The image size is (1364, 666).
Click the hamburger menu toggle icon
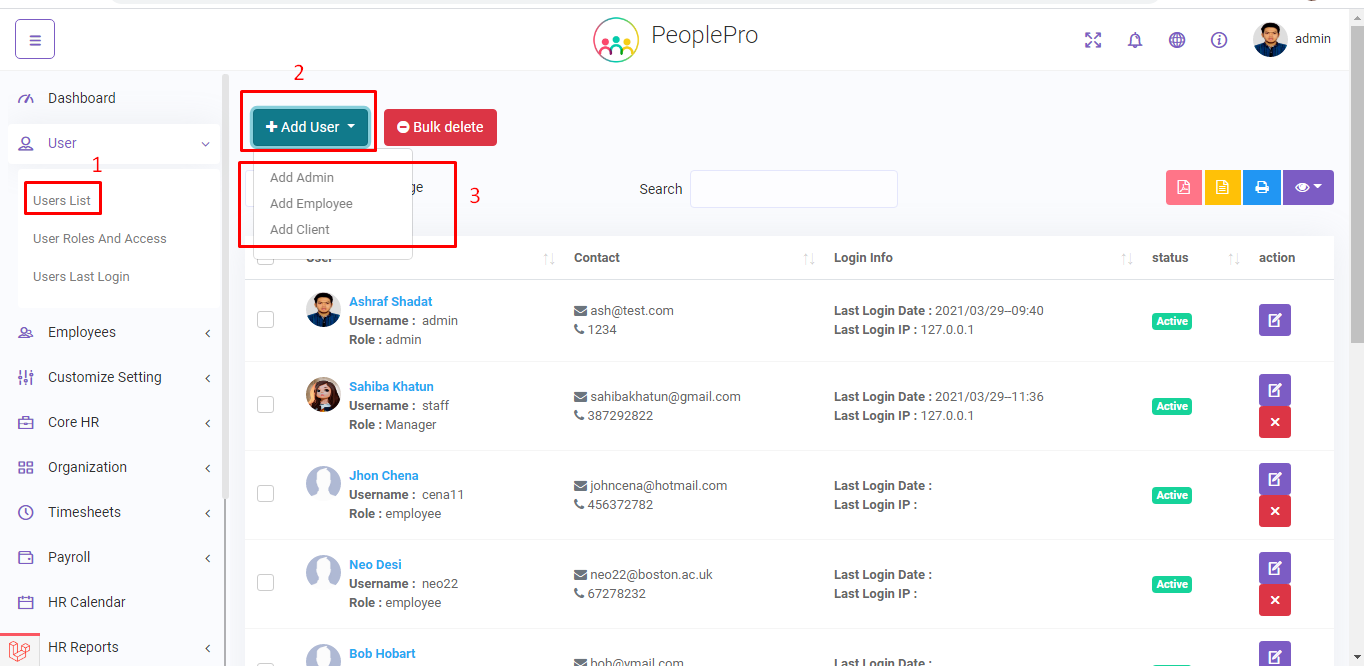click(x=35, y=40)
